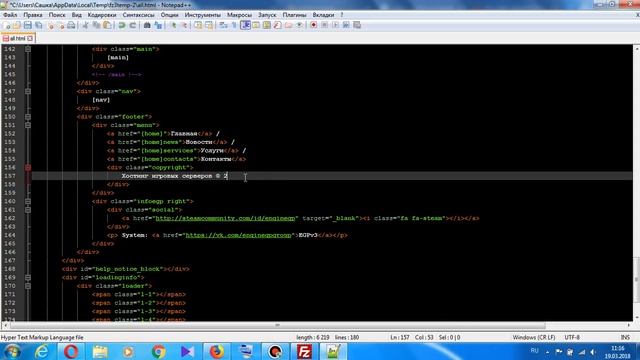Play back recorded macro icon

tap(335, 25)
